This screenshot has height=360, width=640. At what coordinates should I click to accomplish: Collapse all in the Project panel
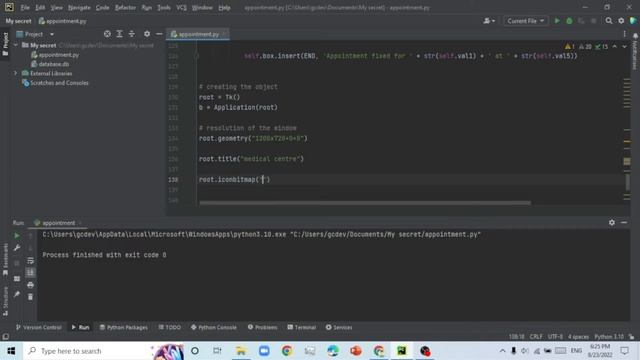tap(131, 34)
